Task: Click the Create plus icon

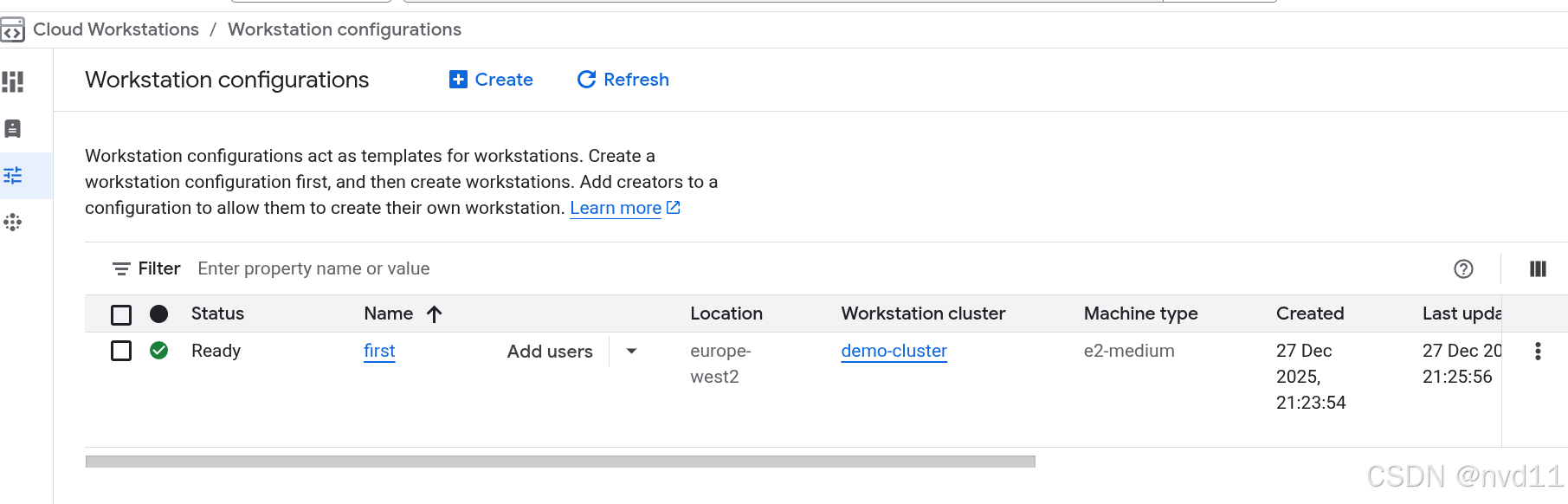Action: 458,80
